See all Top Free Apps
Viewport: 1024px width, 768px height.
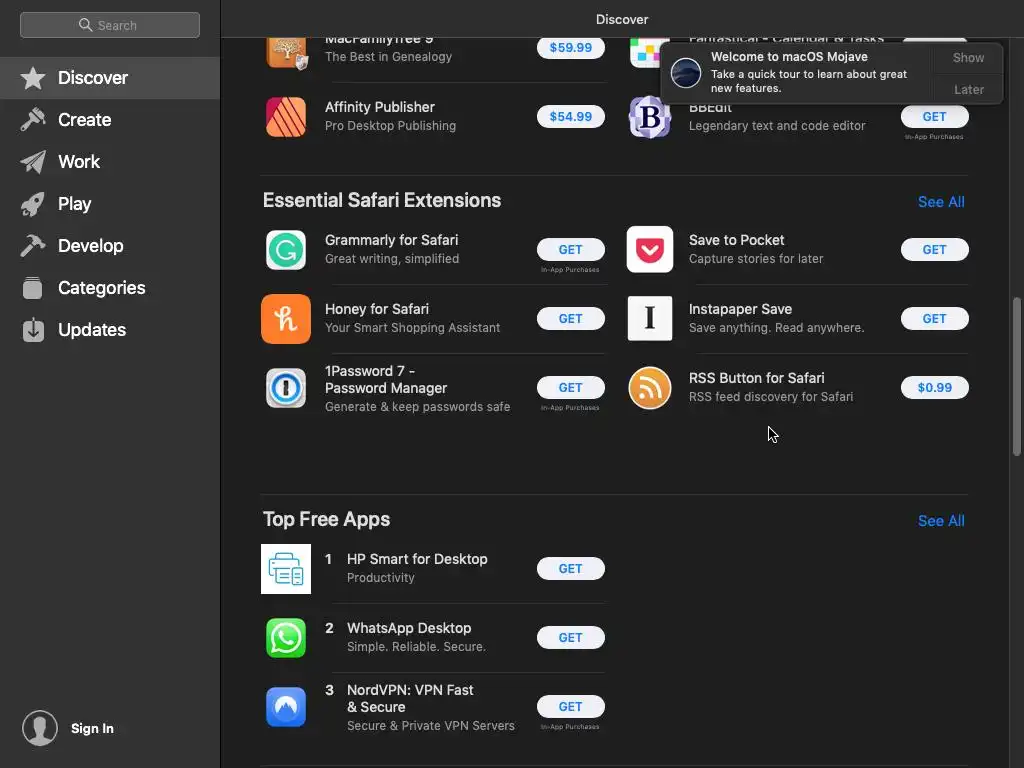941,520
